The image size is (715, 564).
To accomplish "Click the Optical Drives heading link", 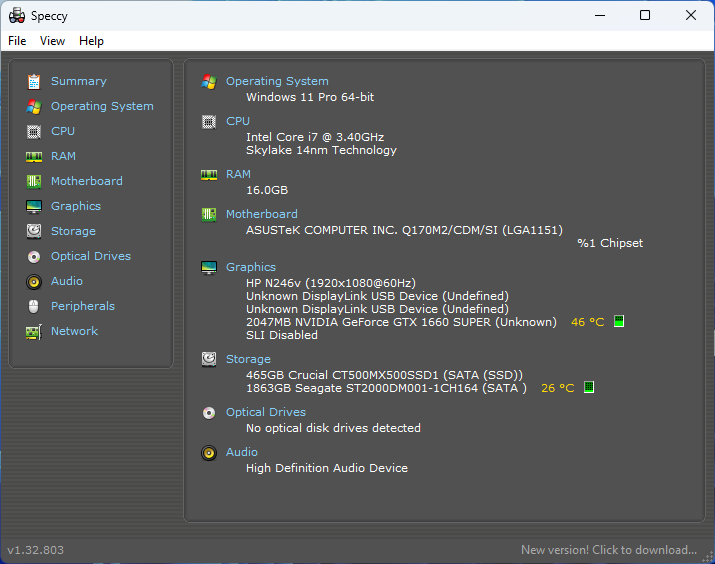I will pos(266,412).
